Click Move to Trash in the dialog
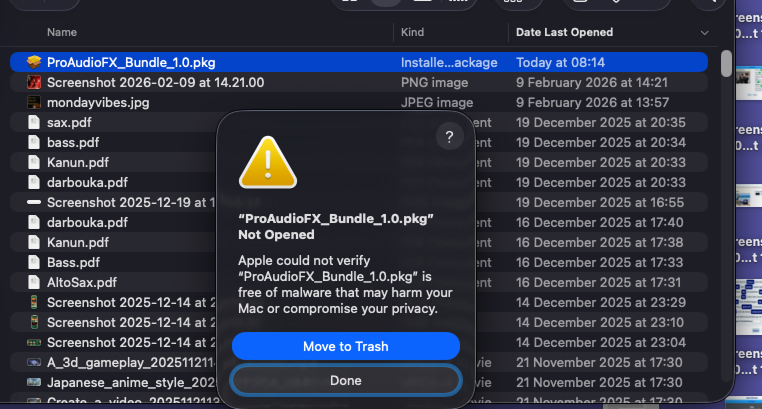The image size is (762, 409). click(x=346, y=346)
